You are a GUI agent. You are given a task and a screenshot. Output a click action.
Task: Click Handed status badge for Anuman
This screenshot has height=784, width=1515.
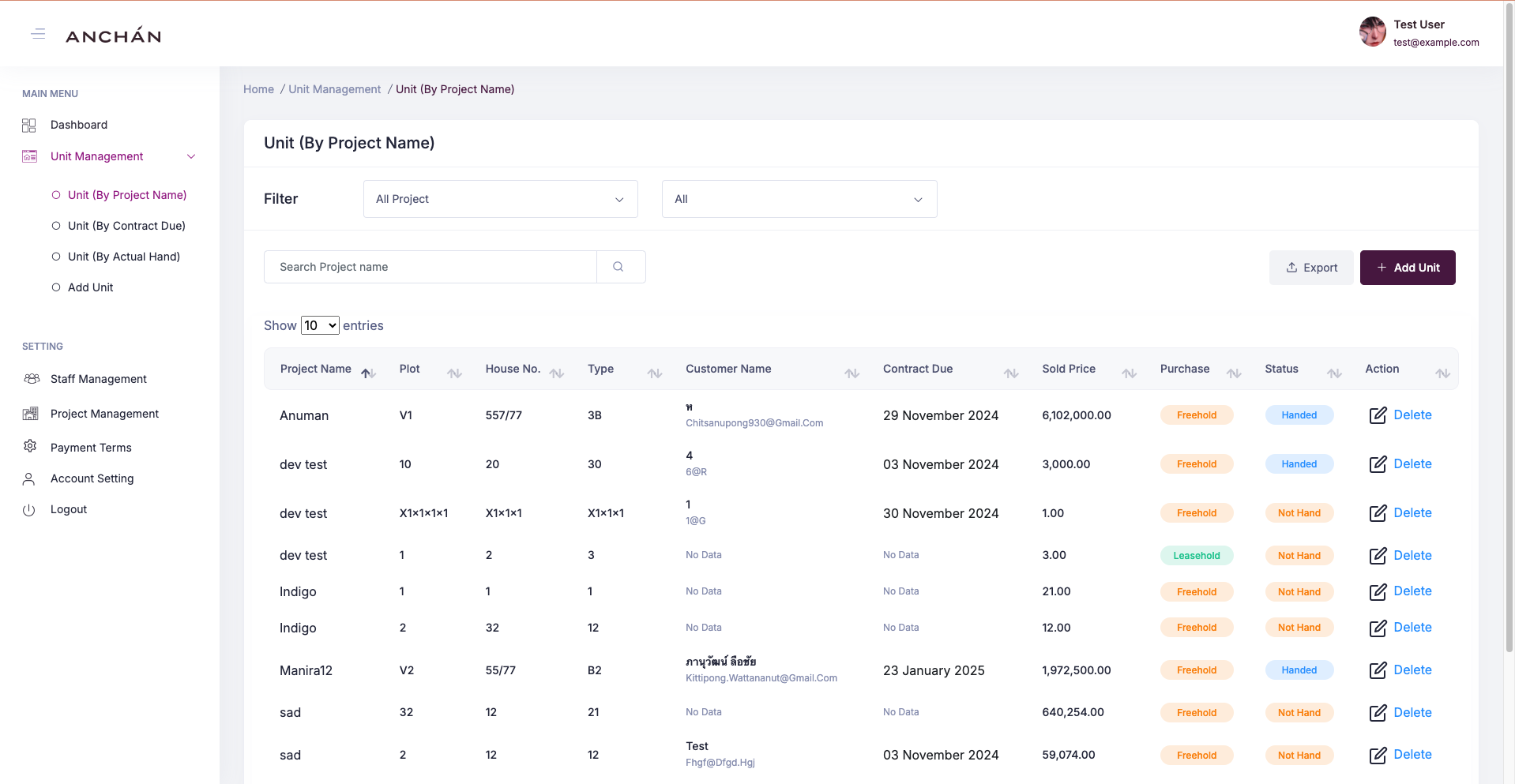[1299, 415]
